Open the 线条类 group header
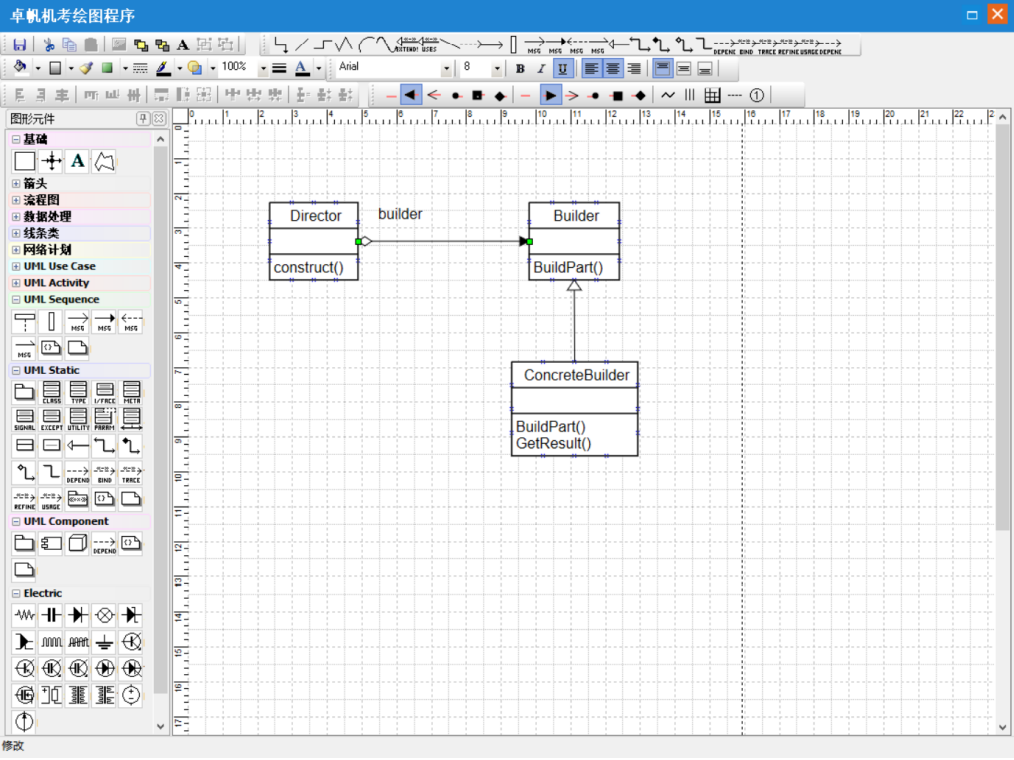 pos(81,233)
